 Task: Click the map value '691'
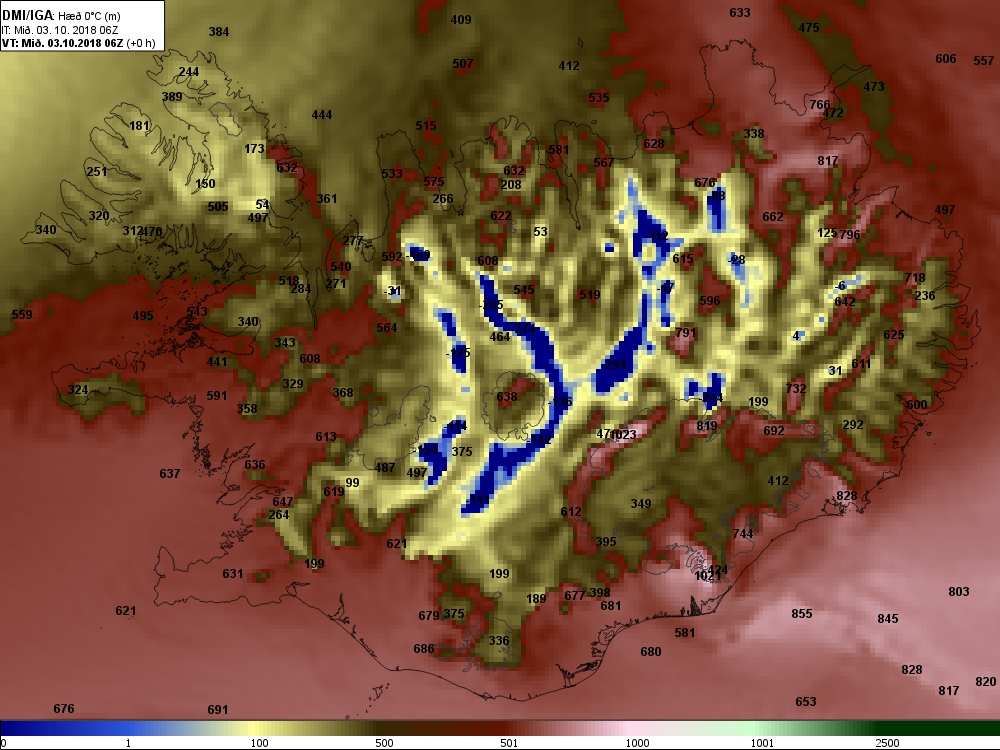(x=217, y=710)
